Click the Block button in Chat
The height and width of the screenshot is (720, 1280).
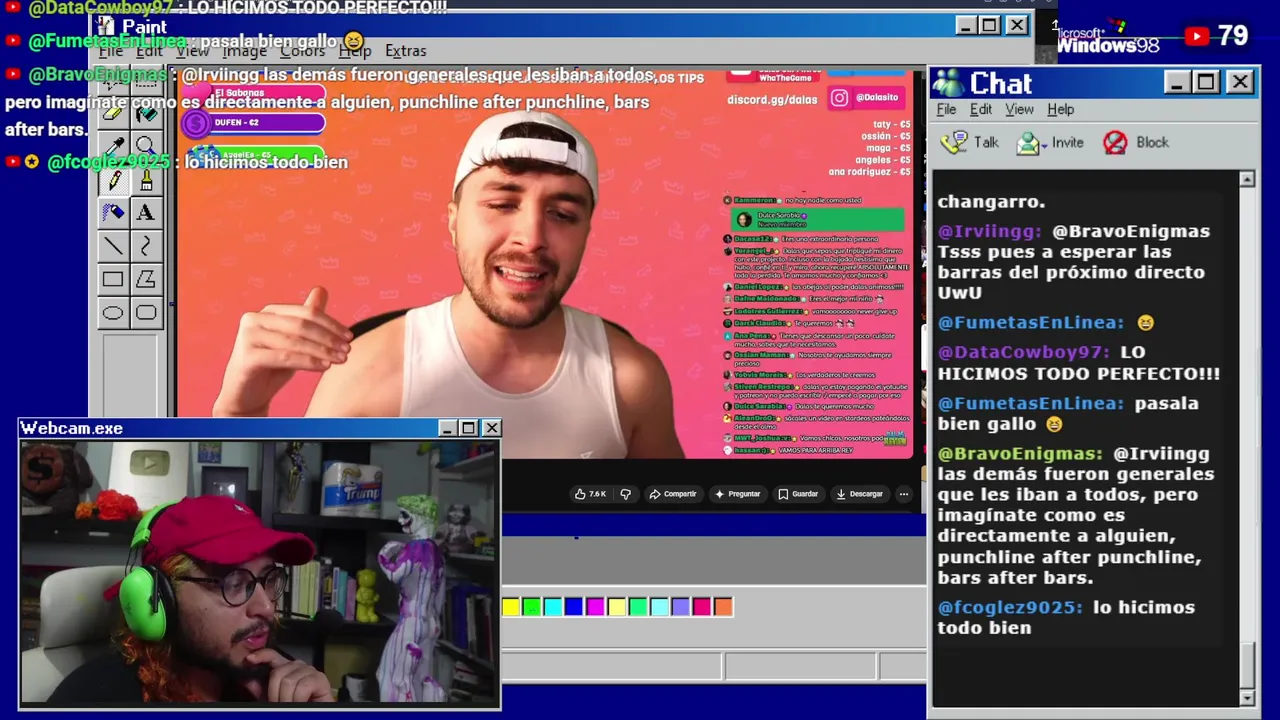click(1136, 143)
